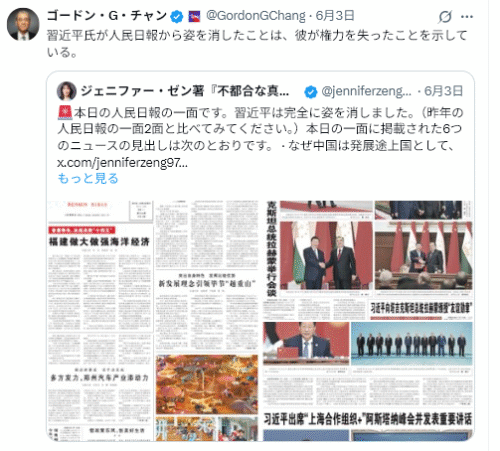Image resolution: width=500 pixels, height=451 pixels.
Task: Click the blue verified badge beside Gordon's name
Action: click(x=177, y=16)
